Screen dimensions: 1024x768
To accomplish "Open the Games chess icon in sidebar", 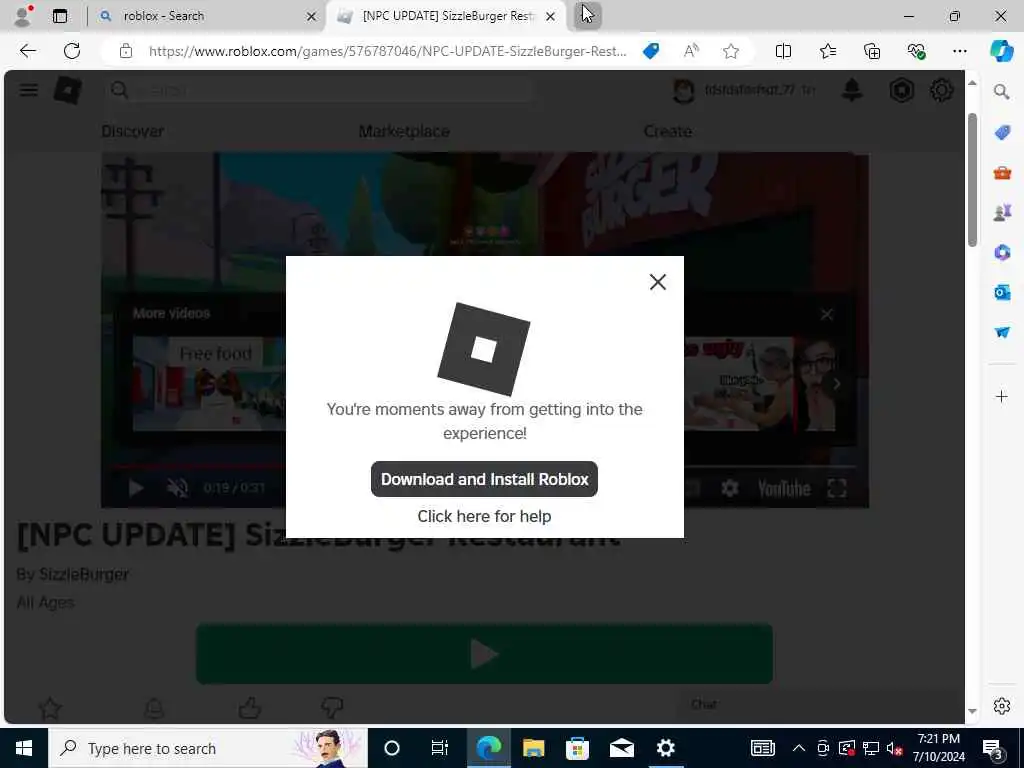I will click(x=1002, y=212).
